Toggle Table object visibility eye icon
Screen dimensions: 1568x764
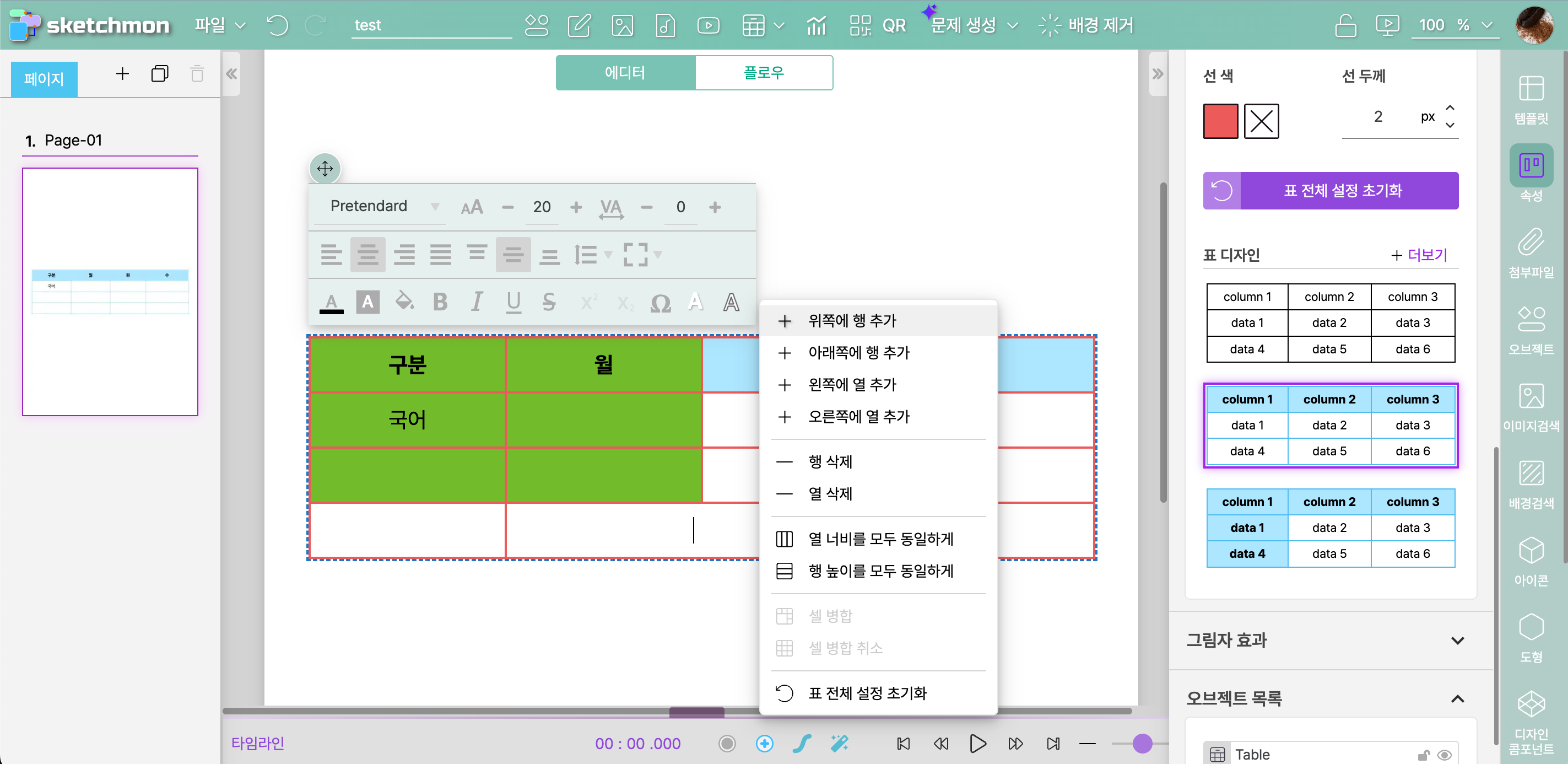(1444, 755)
